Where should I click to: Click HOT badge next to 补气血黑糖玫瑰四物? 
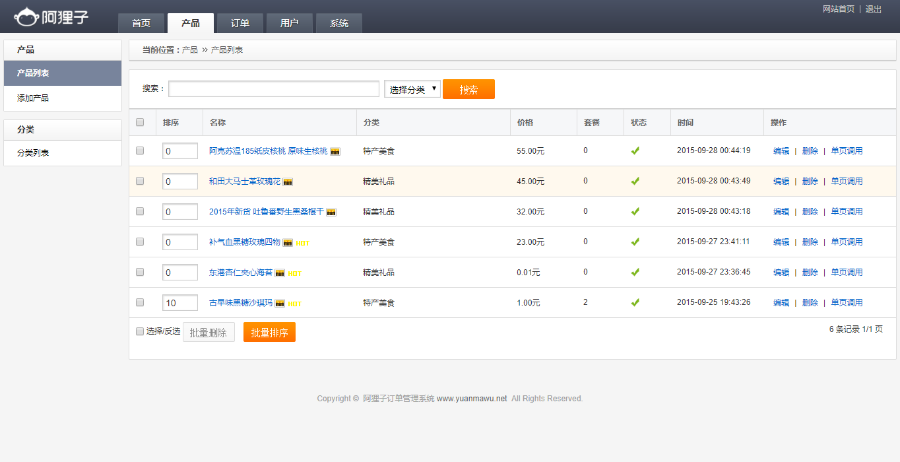coord(302,242)
